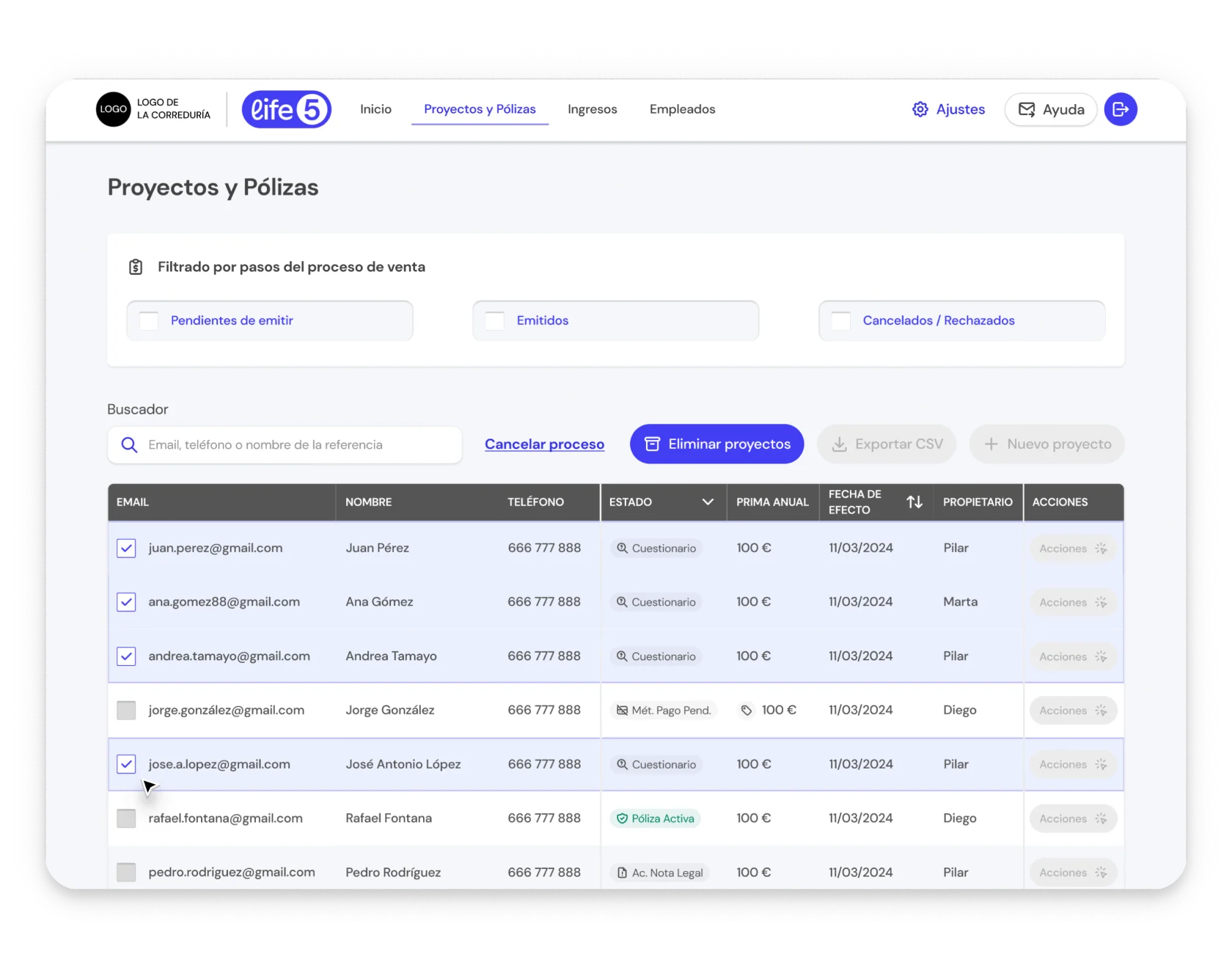Expand the Estado column filter chevron
The height and width of the screenshot is (968, 1232).
coord(708,502)
